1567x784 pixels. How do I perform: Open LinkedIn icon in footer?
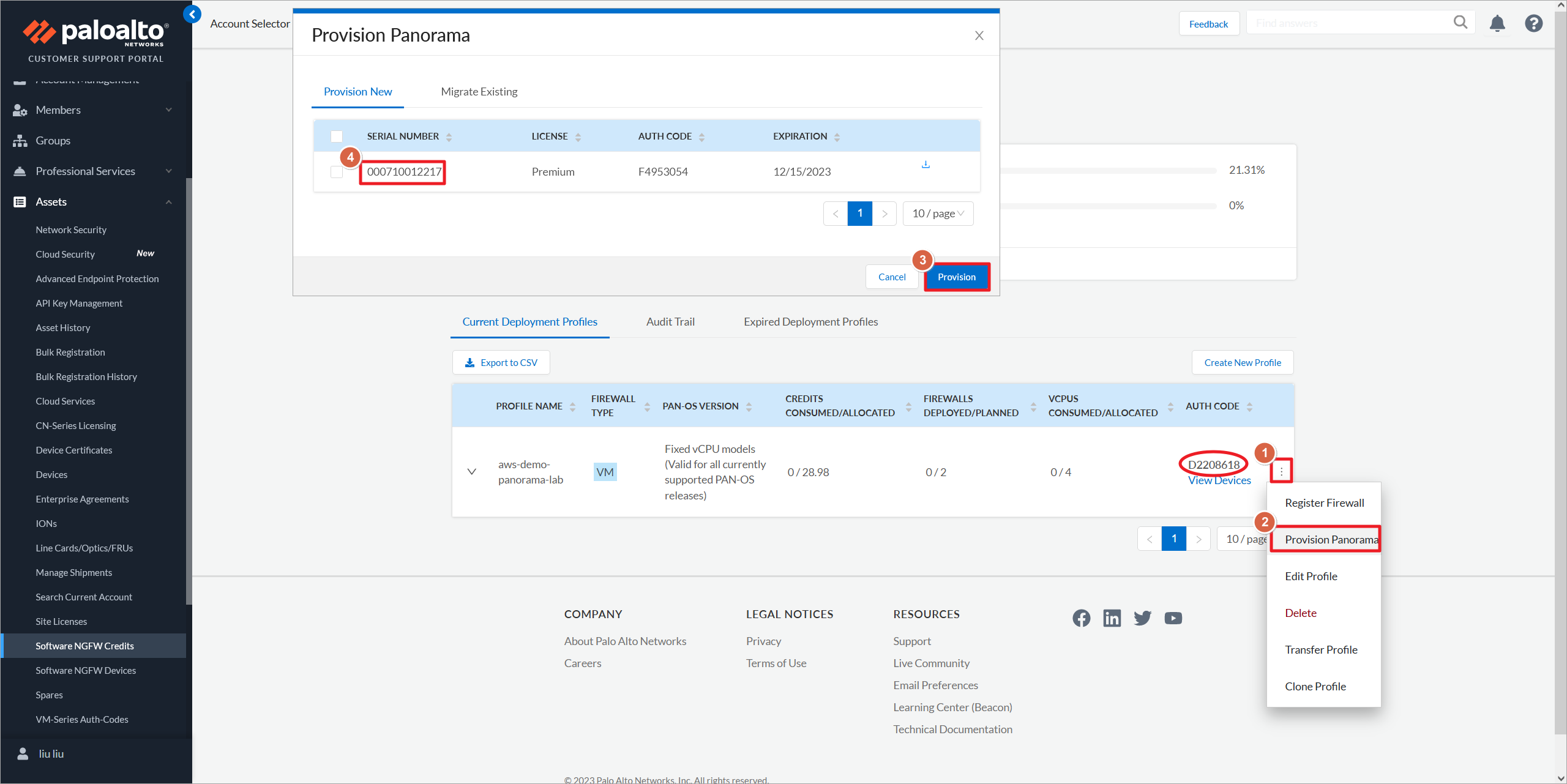[1112, 618]
